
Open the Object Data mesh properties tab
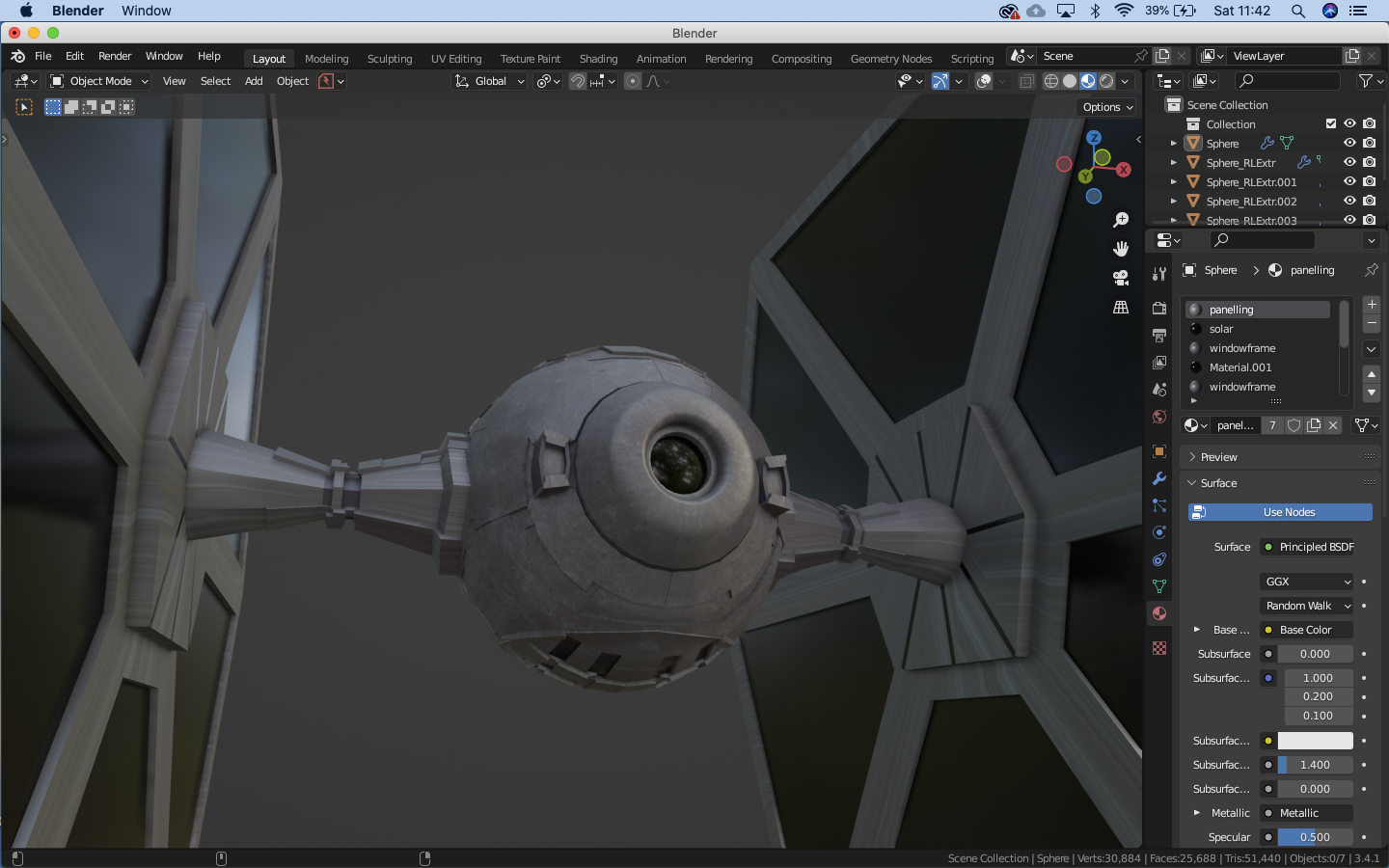[1159, 586]
